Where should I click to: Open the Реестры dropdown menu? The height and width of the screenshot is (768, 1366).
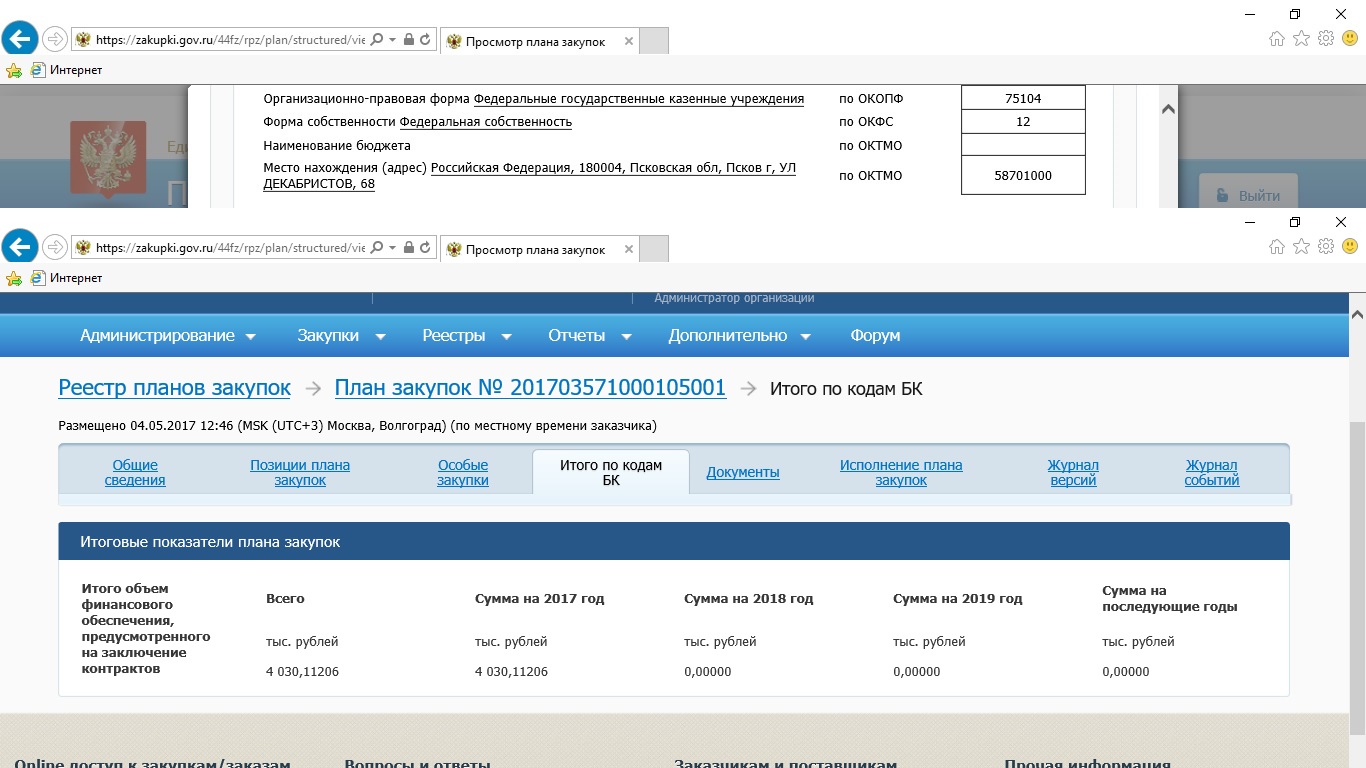pos(467,336)
